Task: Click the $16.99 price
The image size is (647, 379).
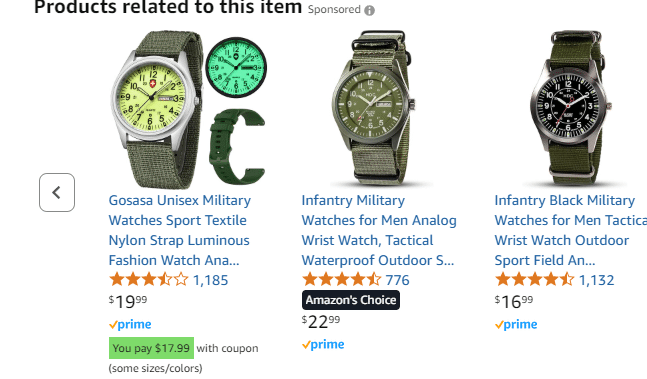Action: tap(514, 301)
